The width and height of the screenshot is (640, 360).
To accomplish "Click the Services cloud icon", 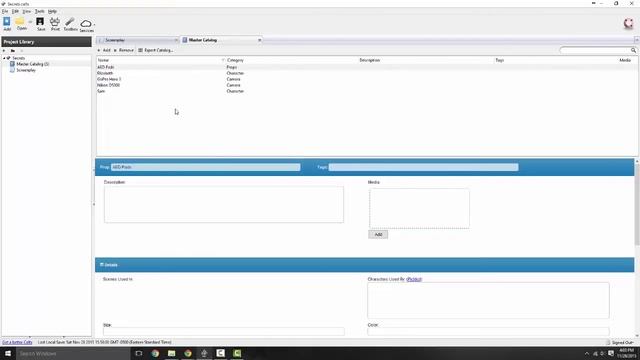I will 86,24.
